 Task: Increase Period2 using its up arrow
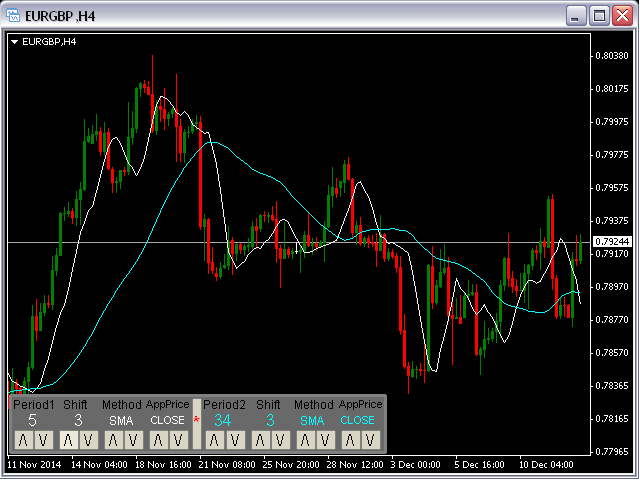[214, 440]
